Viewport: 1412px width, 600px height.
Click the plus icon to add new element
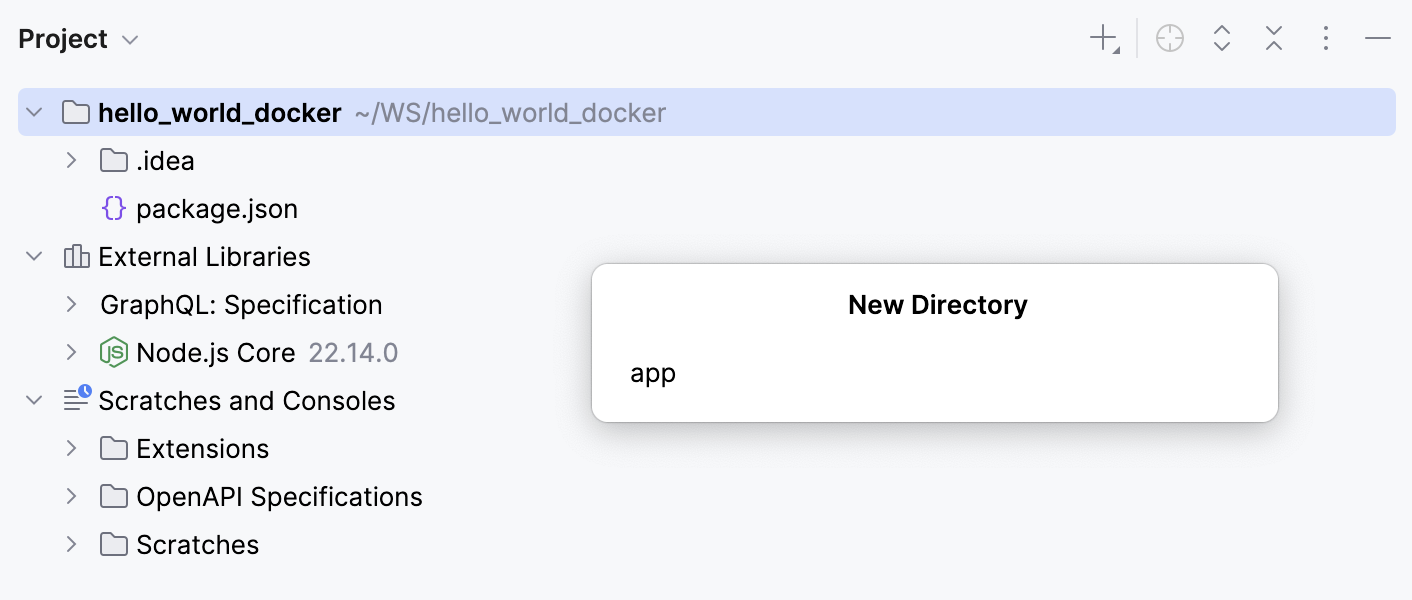1099,37
